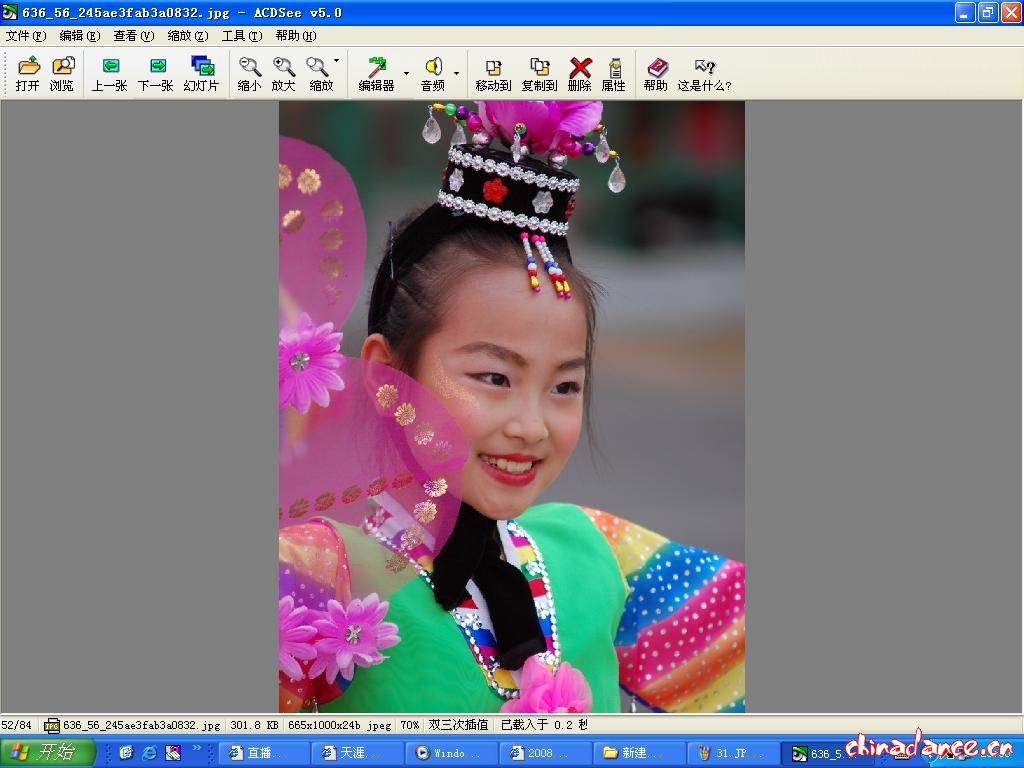Click the 打开 (Open) toolbar icon

pyautogui.click(x=28, y=74)
